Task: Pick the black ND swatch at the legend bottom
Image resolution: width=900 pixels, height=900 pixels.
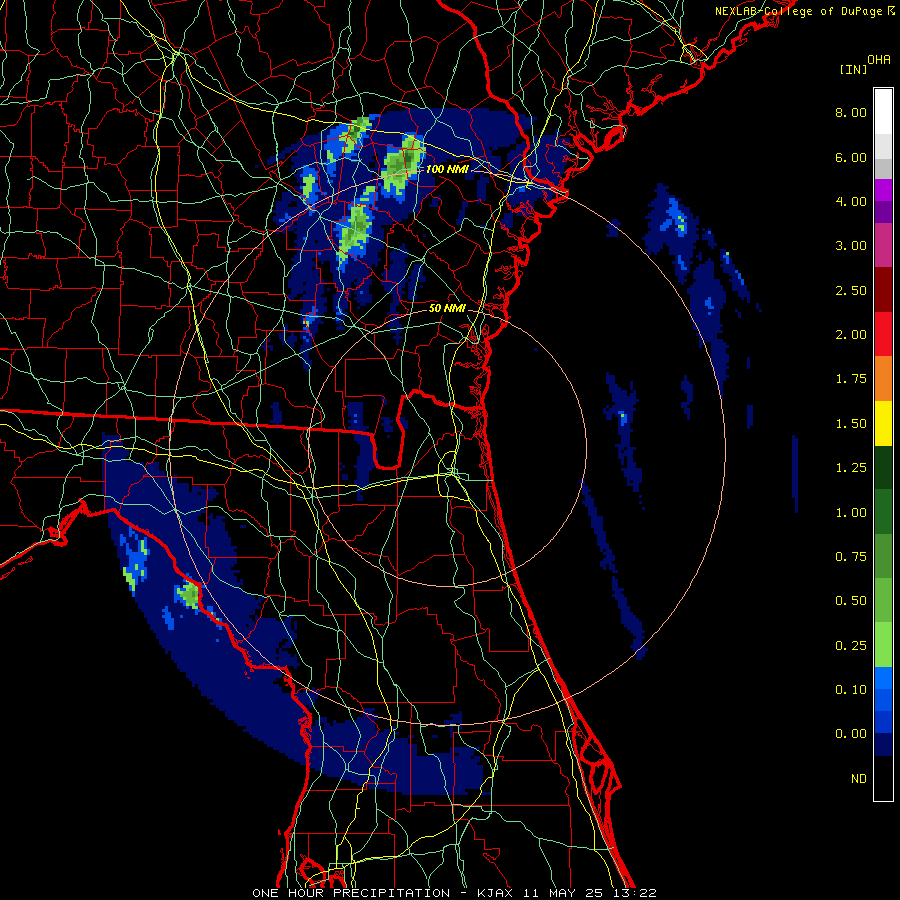Action: click(x=883, y=778)
